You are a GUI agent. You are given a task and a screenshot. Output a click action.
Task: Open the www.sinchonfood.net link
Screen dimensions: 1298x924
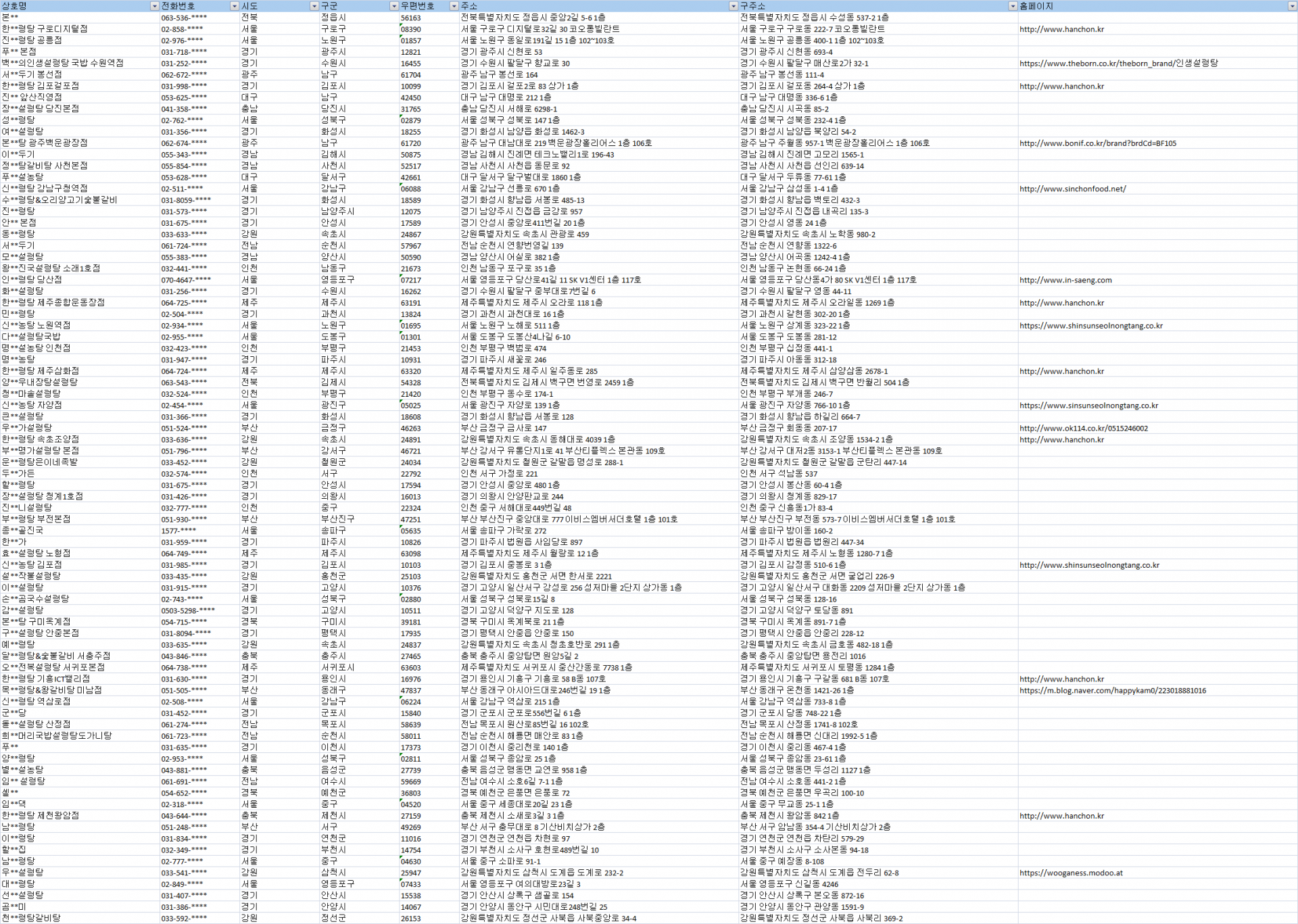click(x=1072, y=189)
